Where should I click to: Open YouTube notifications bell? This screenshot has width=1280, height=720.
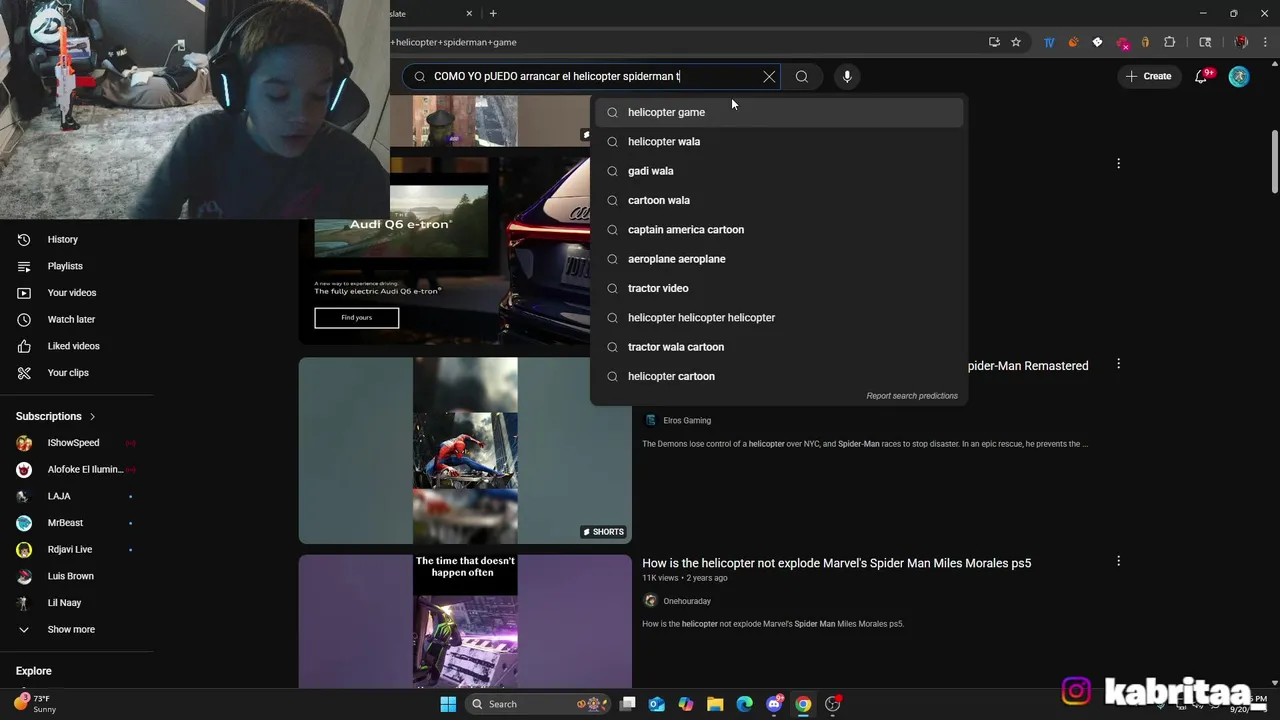tap(1201, 76)
